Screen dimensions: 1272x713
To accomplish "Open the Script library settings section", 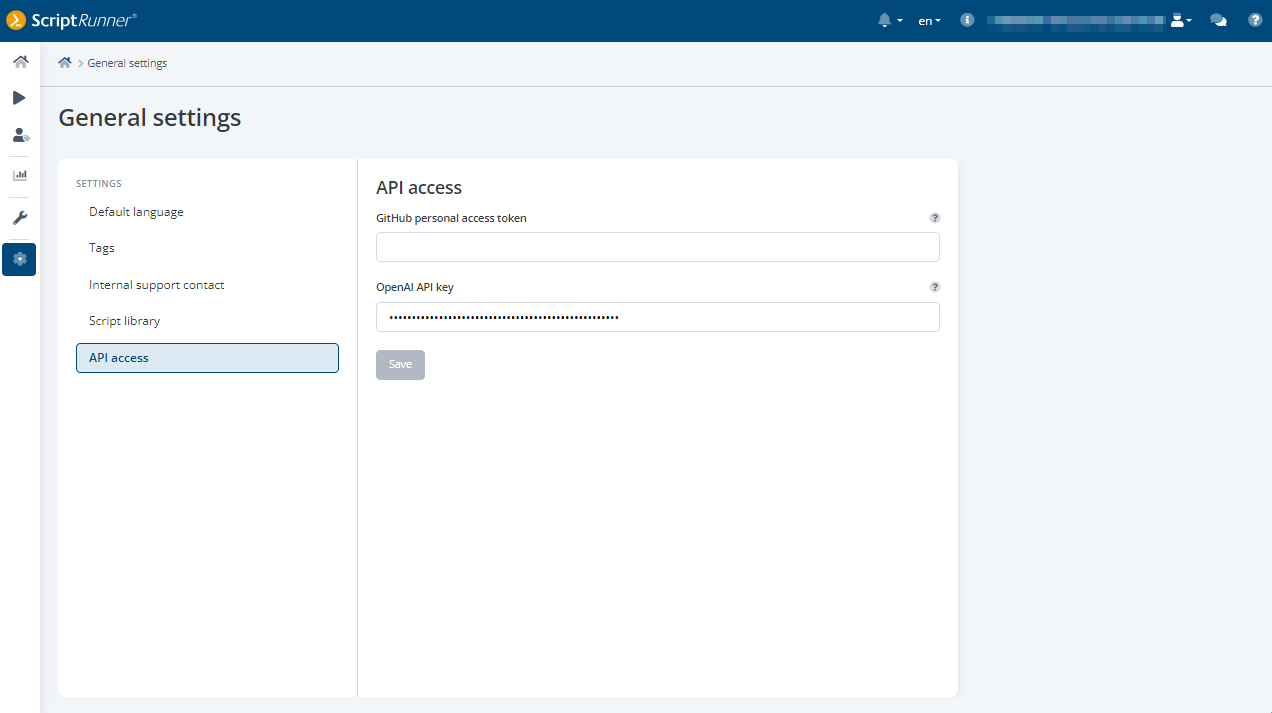I will [x=124, y=321].
